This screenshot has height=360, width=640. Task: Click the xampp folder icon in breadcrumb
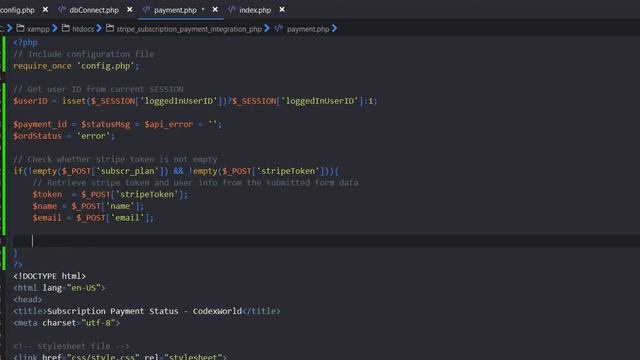20,28
